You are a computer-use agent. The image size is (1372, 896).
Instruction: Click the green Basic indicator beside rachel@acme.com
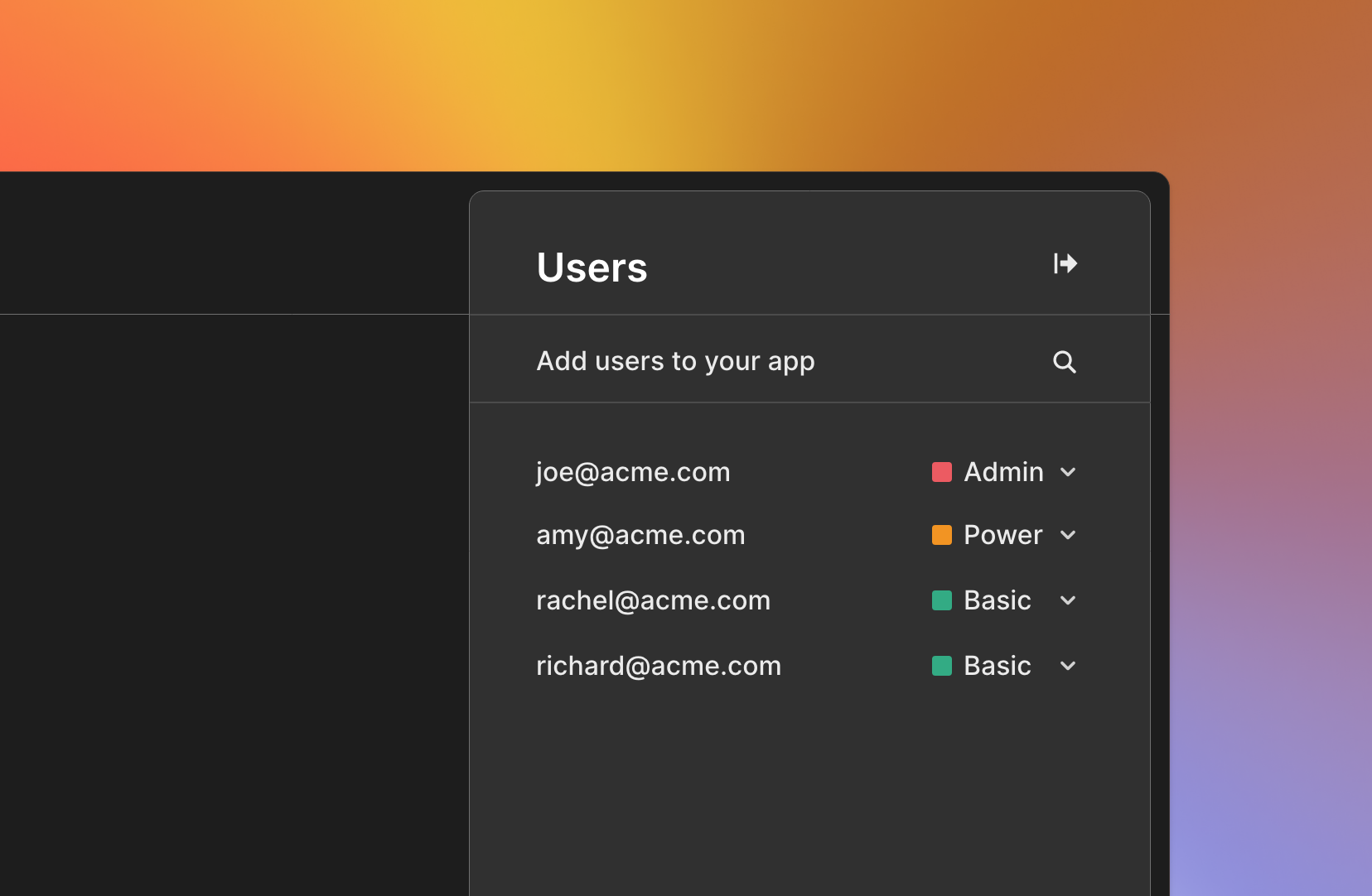tap(942, 600)
